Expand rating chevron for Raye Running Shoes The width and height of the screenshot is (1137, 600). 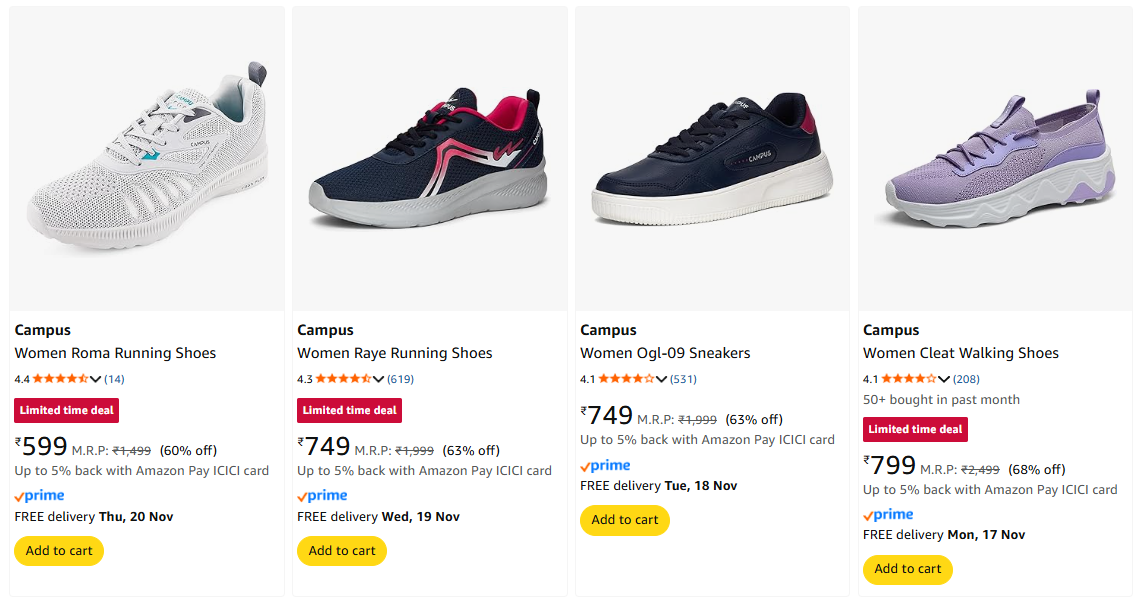tap(379, 379)
